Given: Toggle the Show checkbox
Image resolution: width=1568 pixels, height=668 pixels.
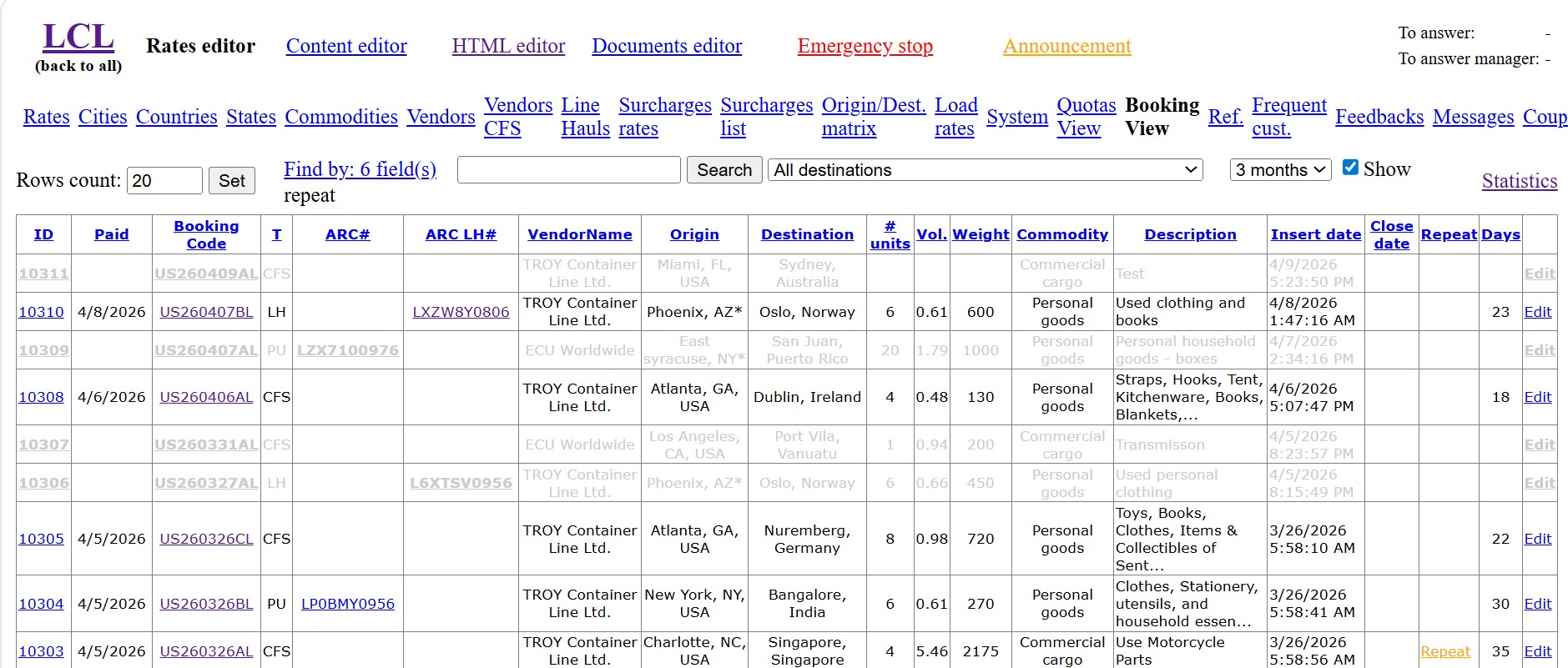Looking at the screenshot, I should (1349, 168).
